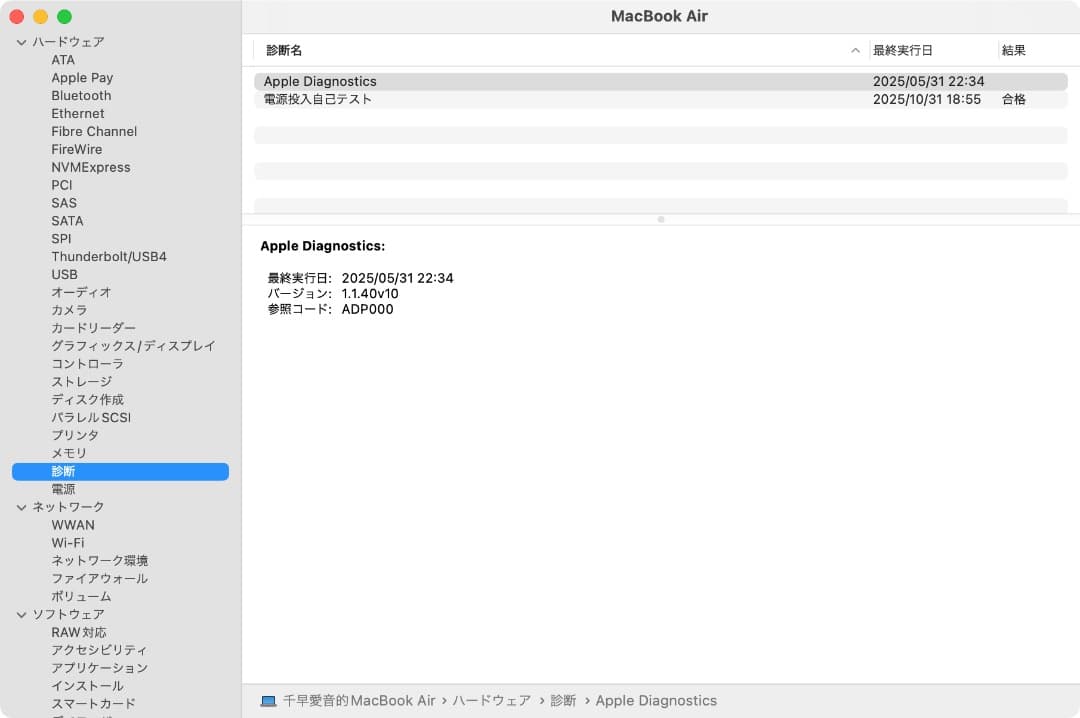Collapse the ネットワーク section

coord(21,507)
